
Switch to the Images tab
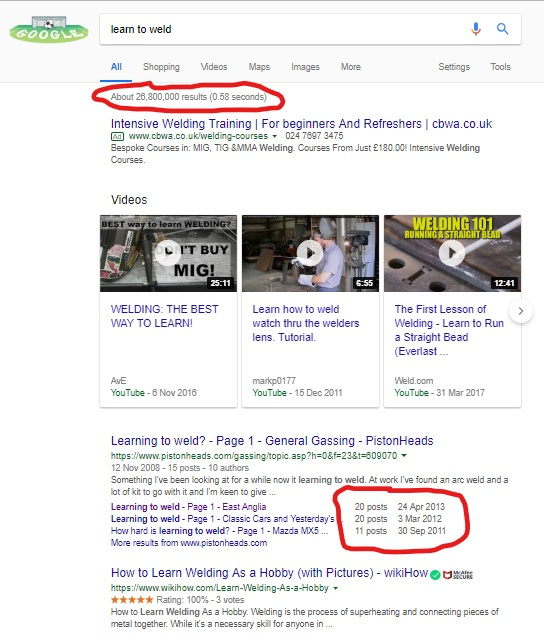[x=305, y=67]
